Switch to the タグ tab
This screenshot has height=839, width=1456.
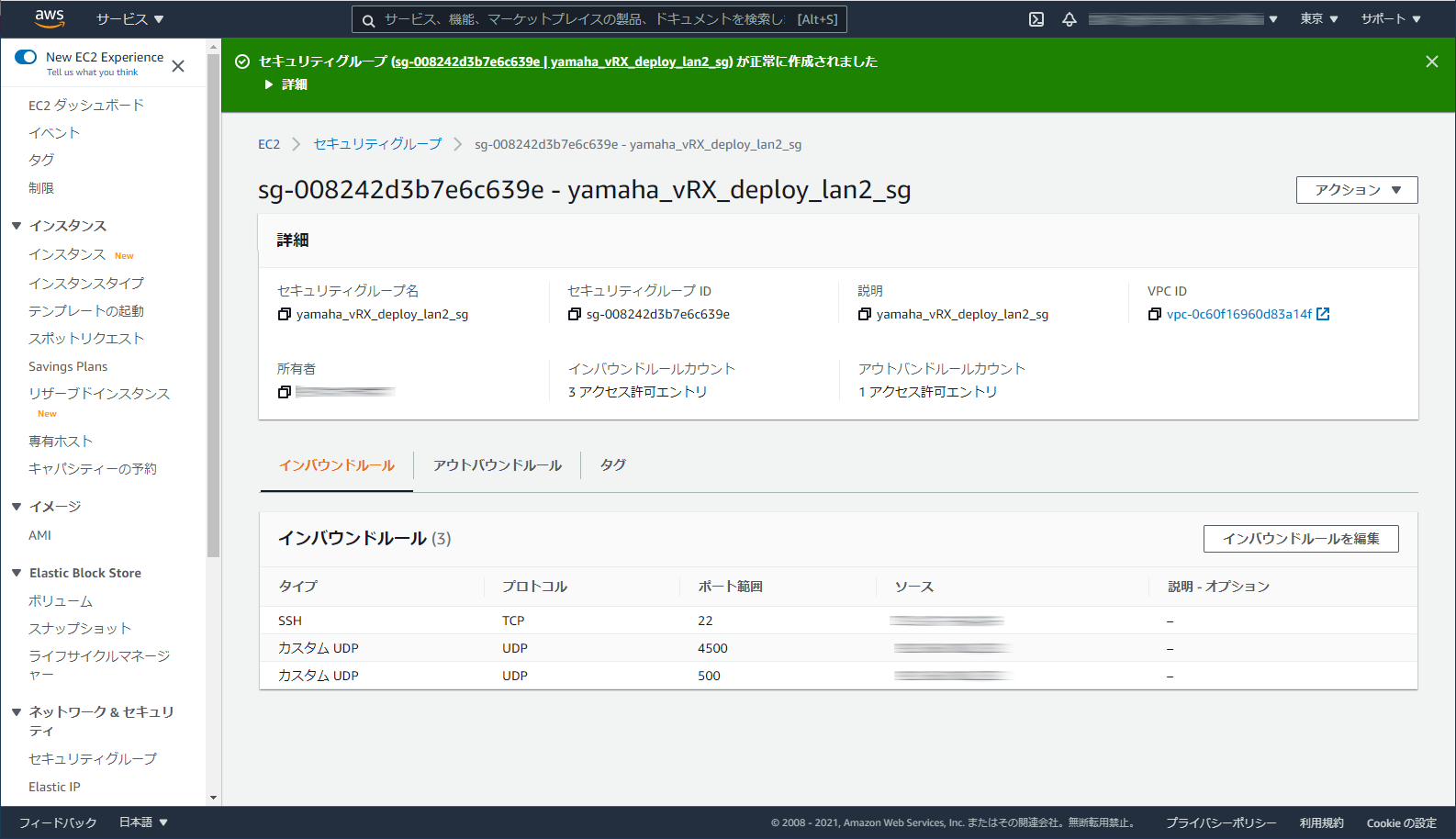tap(612, 465)
